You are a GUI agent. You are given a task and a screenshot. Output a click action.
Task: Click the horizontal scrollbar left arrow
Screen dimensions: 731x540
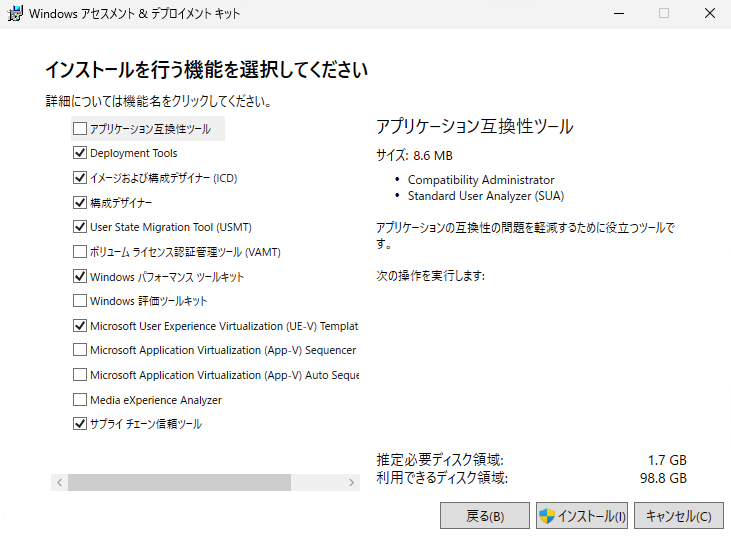59,483
